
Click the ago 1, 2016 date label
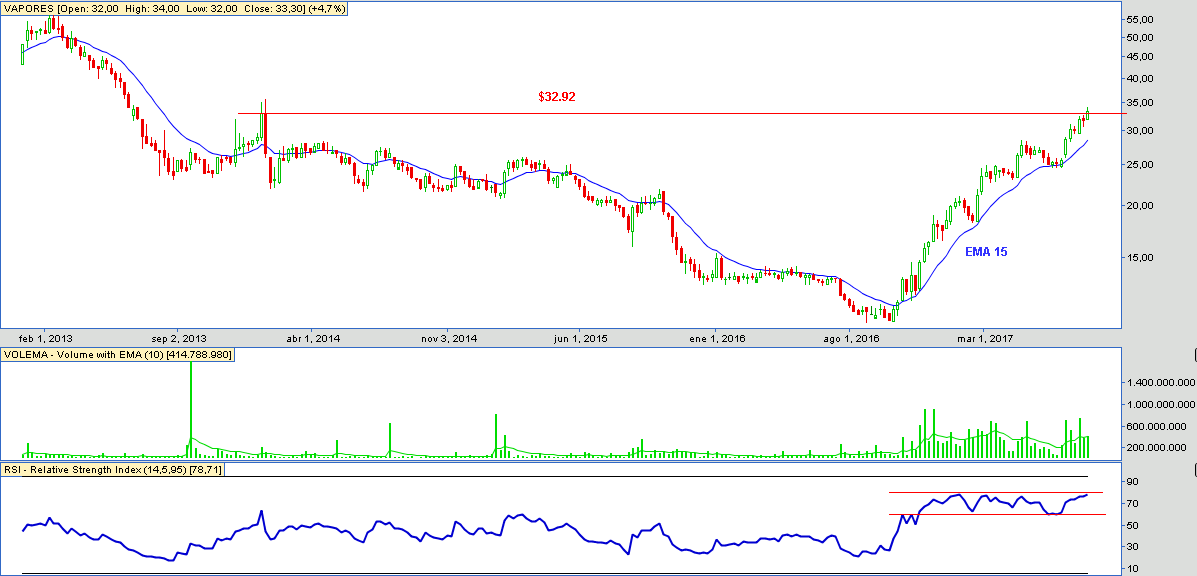coord(852,337)
